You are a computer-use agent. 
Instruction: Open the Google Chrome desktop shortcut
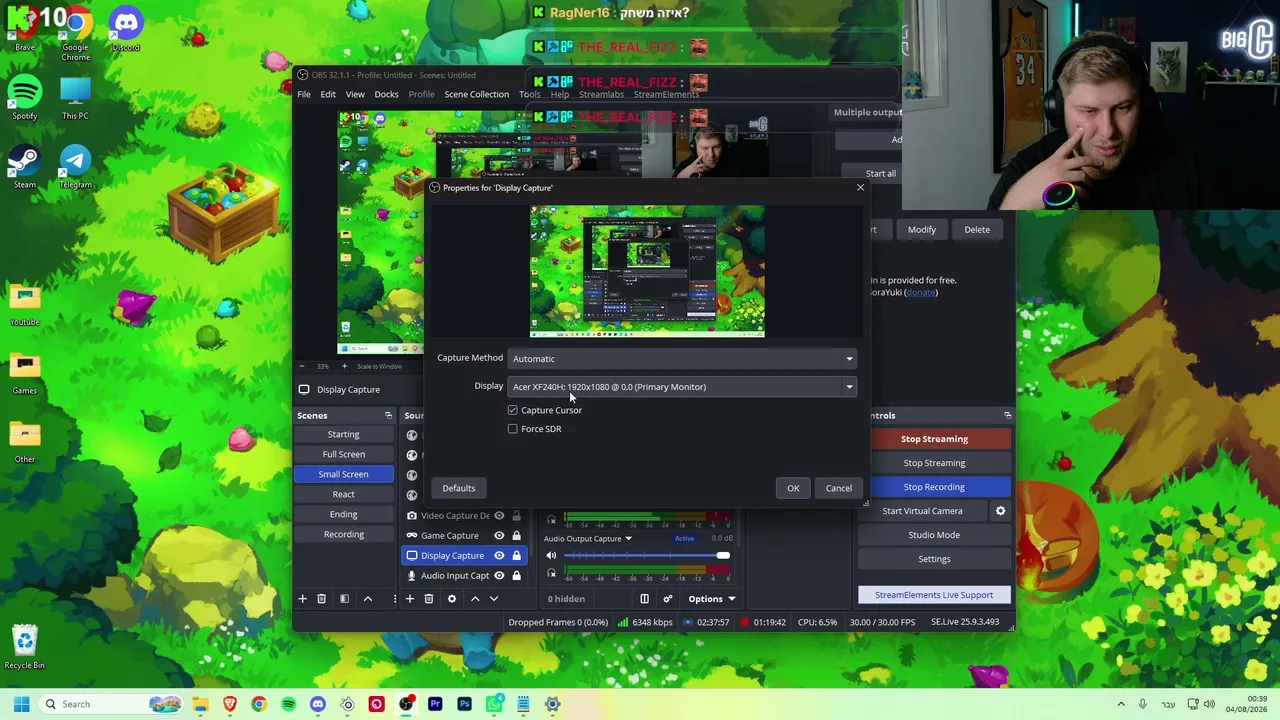(x=75, y=32)
